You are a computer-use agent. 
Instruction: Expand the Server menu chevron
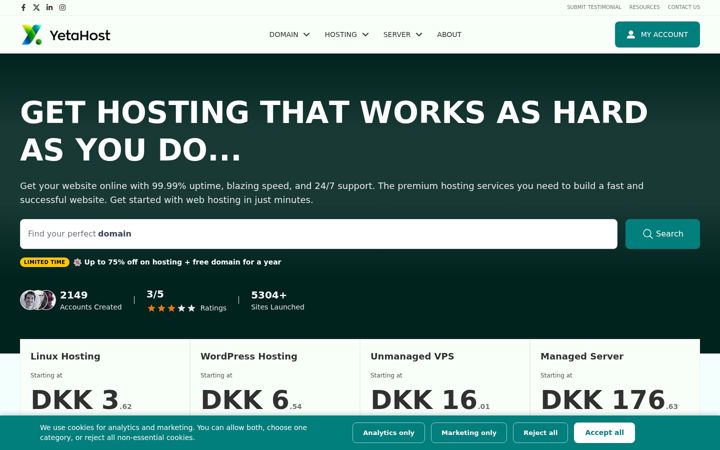419,34
